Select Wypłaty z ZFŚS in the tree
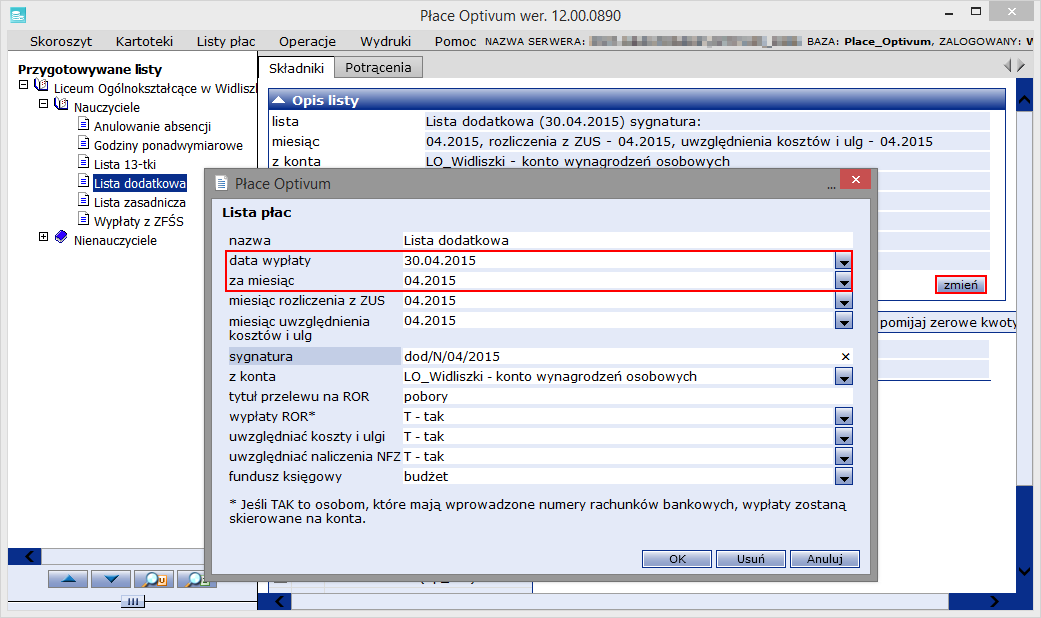 click(x=139, y=221)
